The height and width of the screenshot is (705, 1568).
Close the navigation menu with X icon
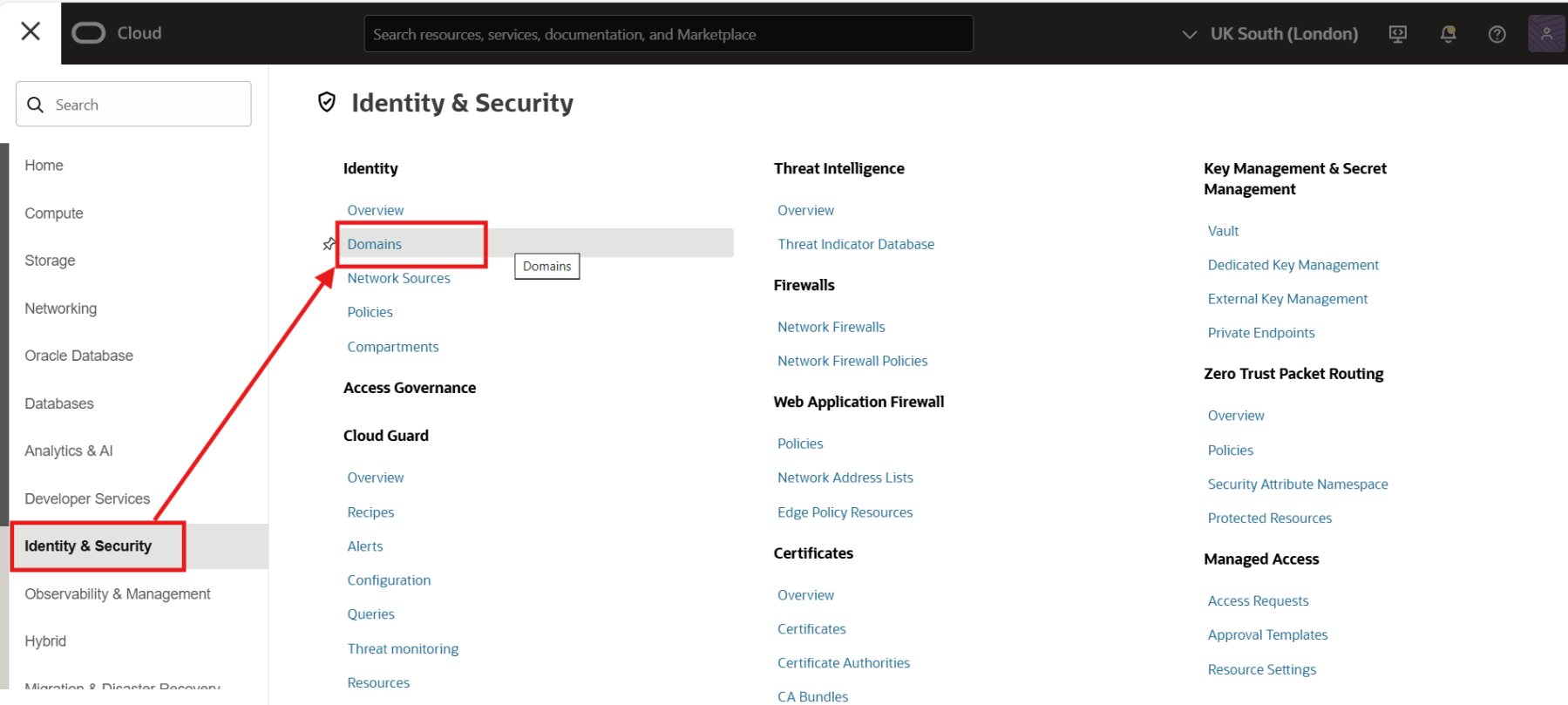(31, 31)
